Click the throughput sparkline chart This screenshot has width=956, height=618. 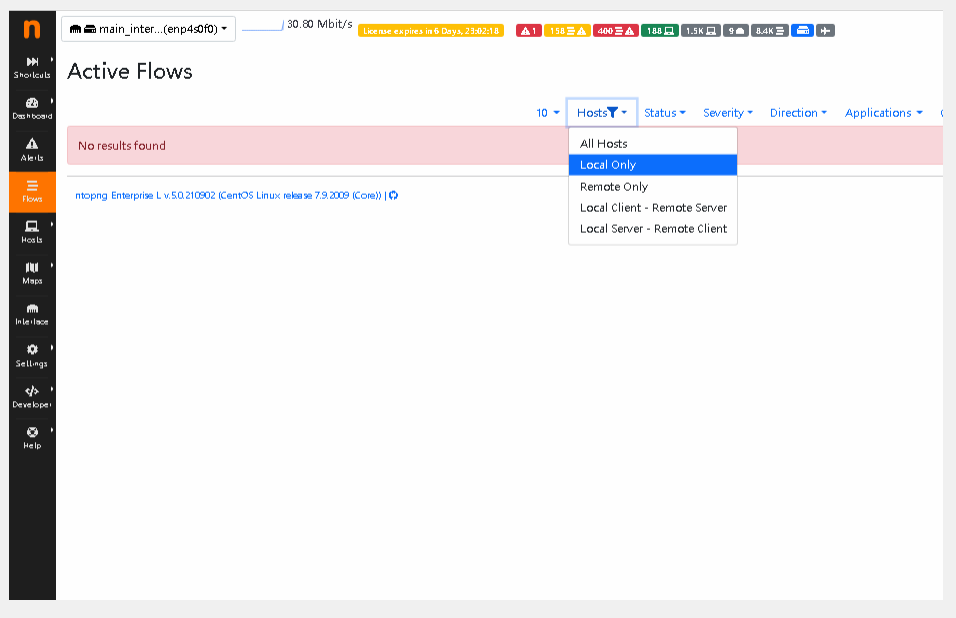tap(263, 26)
